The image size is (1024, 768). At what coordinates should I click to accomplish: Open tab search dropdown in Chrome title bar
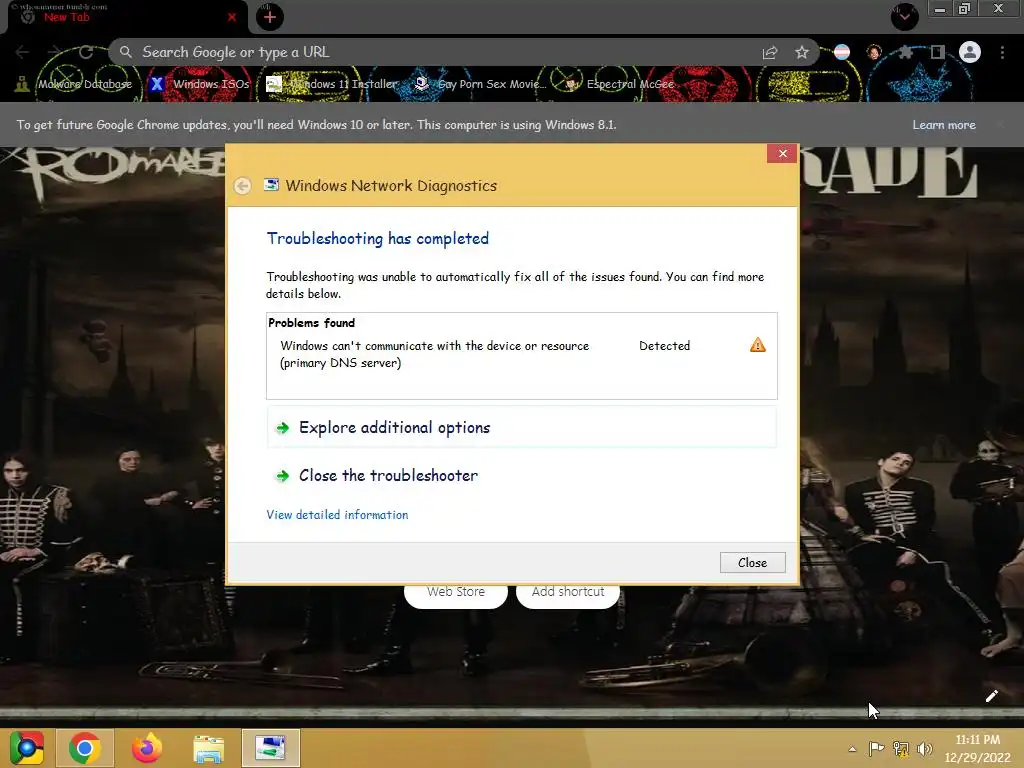pos(904,16)
